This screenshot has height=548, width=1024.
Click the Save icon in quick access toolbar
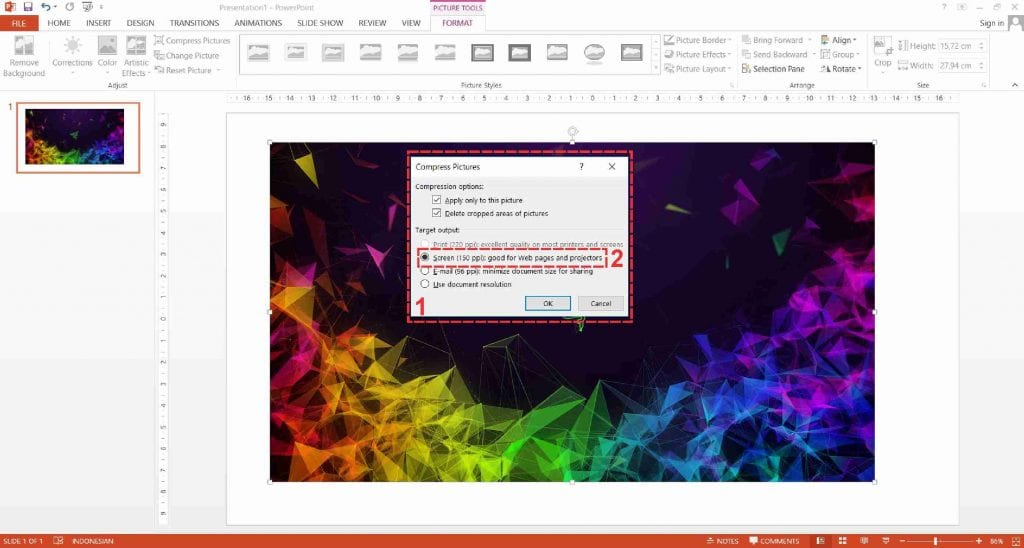point(27,7)
